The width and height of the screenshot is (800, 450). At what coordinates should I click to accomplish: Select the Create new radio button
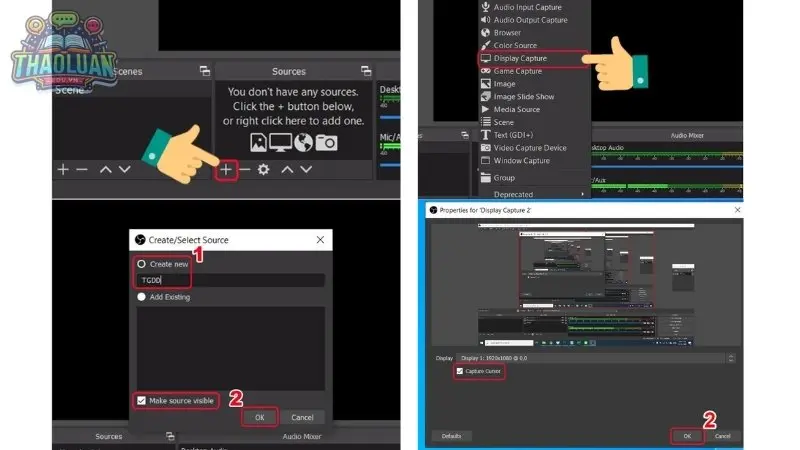click(x=142, y=264)
